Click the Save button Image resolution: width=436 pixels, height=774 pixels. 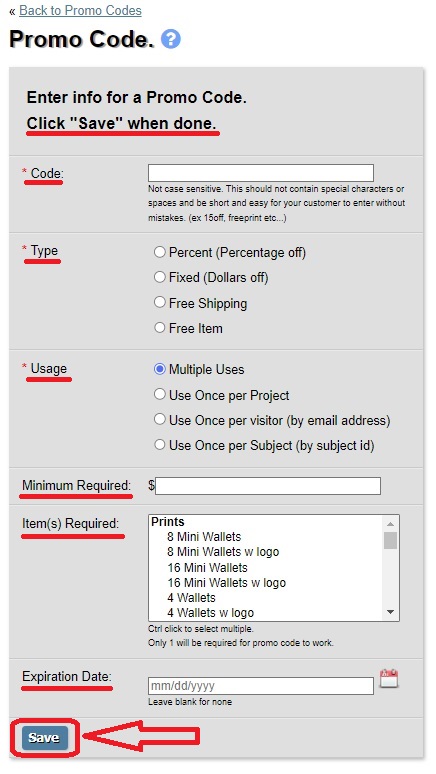[x=44, y=737]
